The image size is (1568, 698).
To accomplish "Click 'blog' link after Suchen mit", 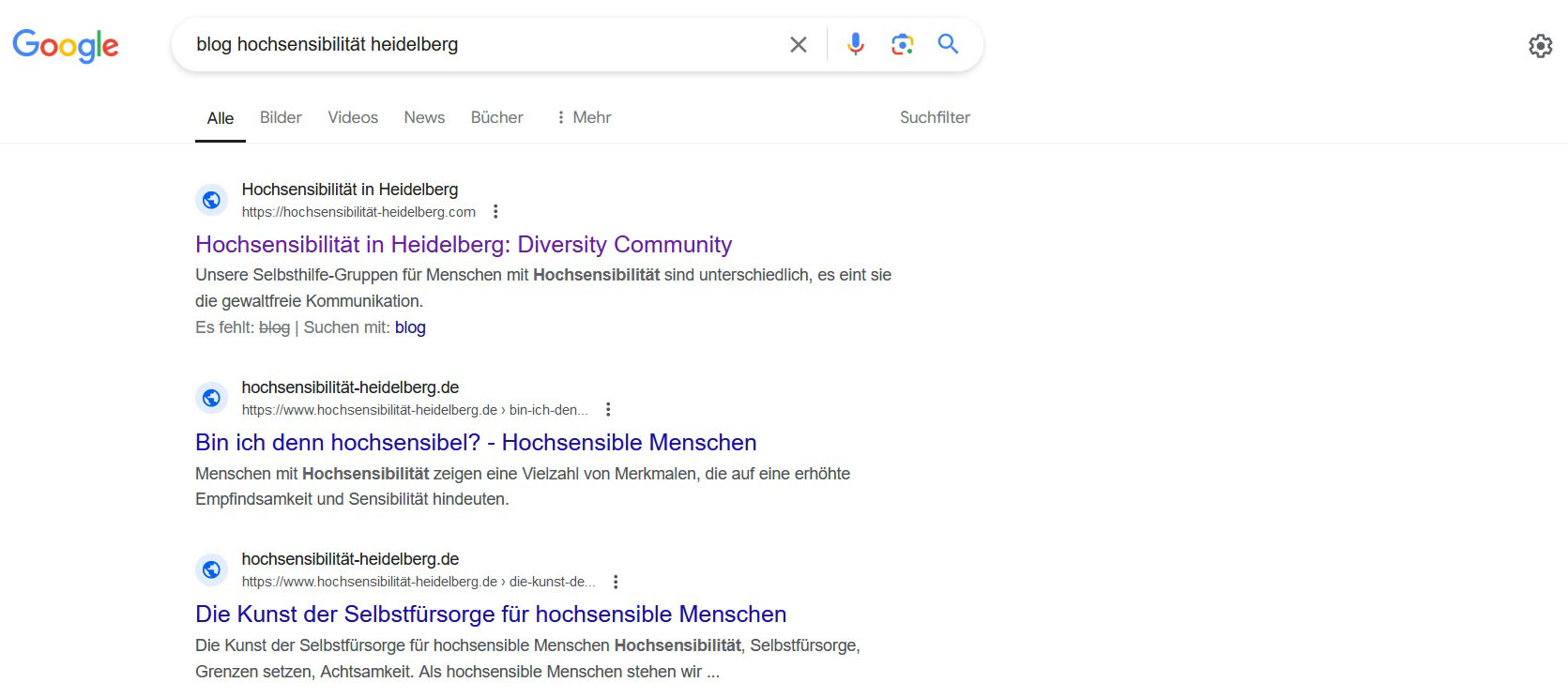I will point(410,327).
